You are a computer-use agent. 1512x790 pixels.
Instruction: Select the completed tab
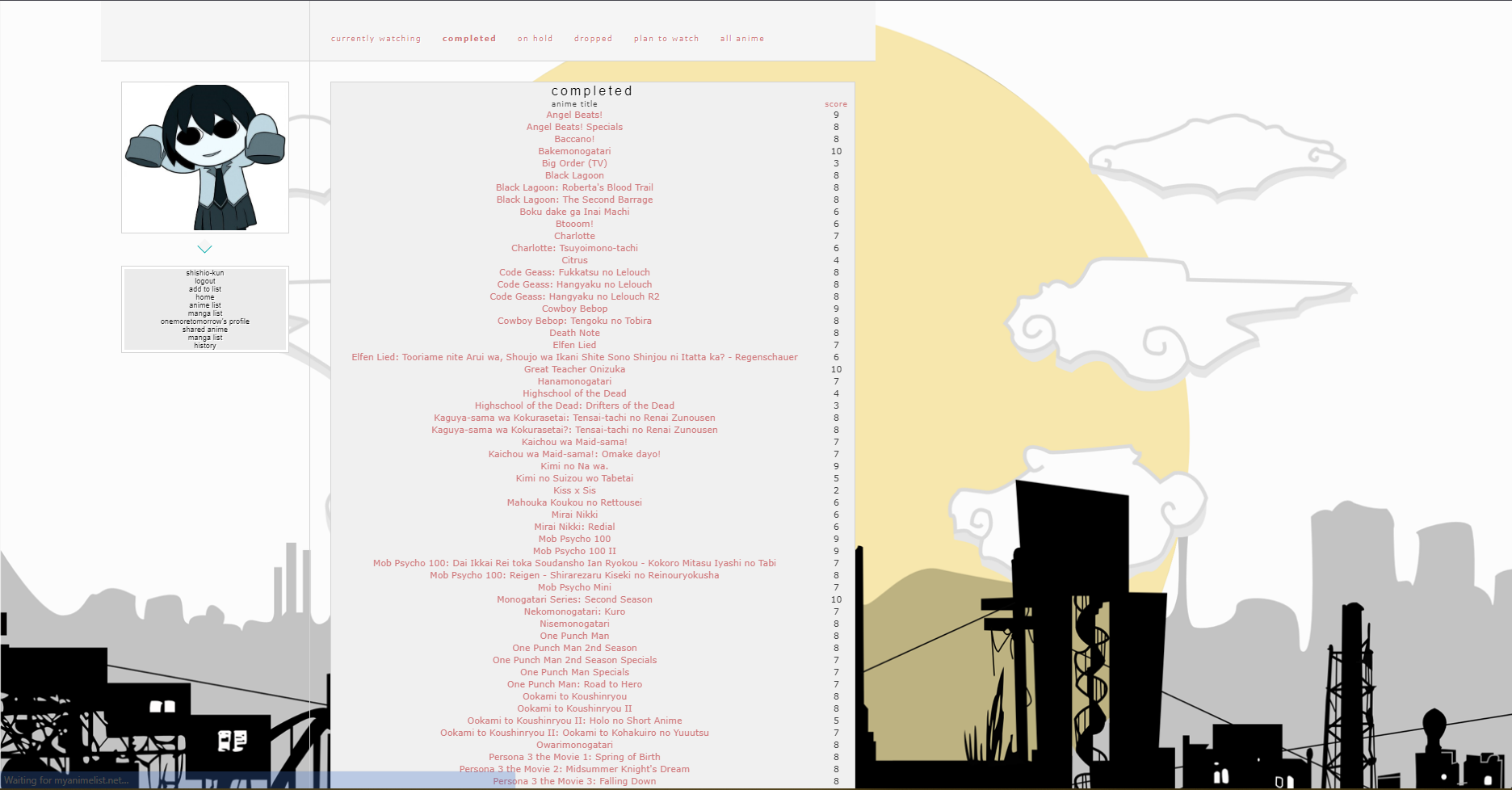pos(469,39)
